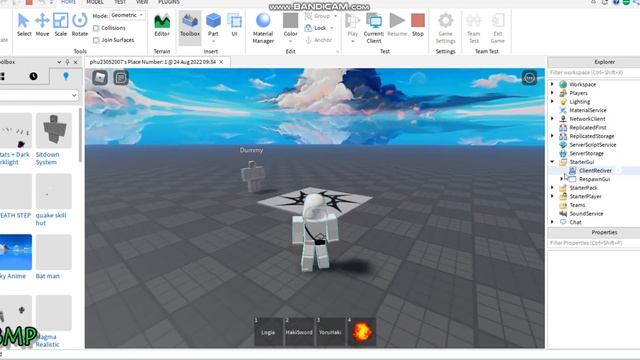This screenshot has width=640, height=360.
Task: Toggle Anchor on selection
Action: tap(318, 40)
